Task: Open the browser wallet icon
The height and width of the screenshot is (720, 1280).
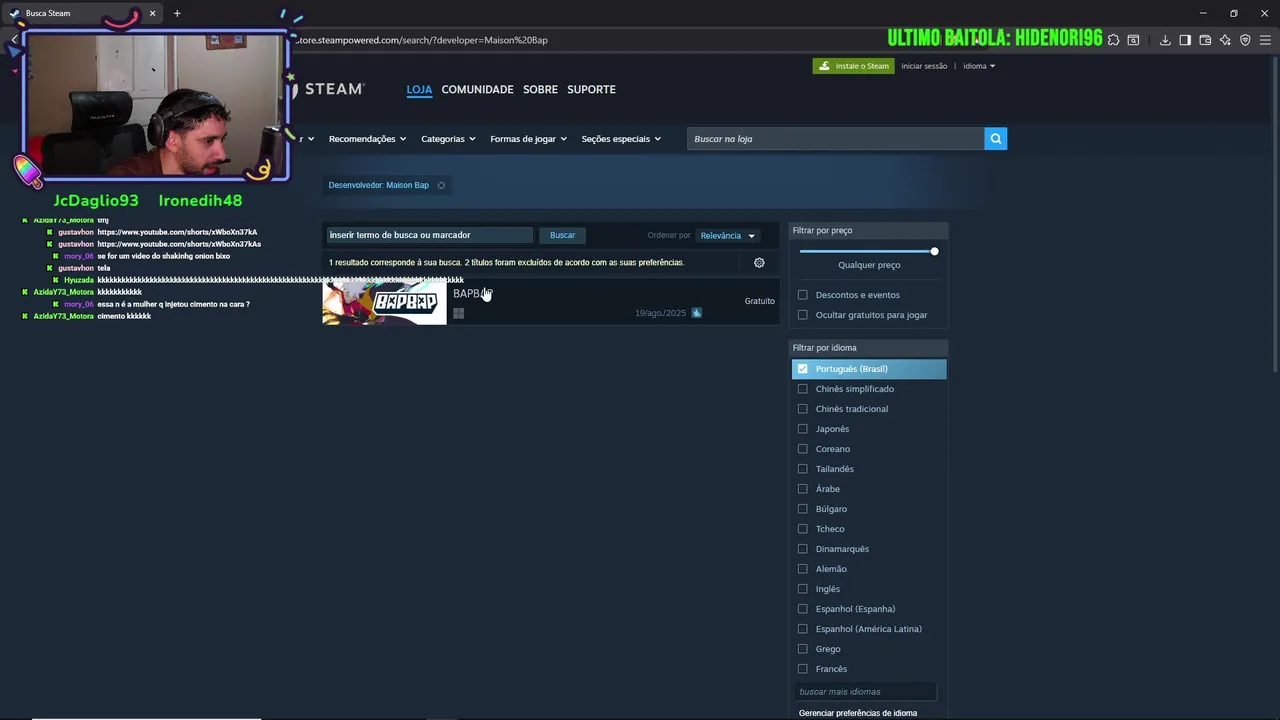Action: (1205, 40)
